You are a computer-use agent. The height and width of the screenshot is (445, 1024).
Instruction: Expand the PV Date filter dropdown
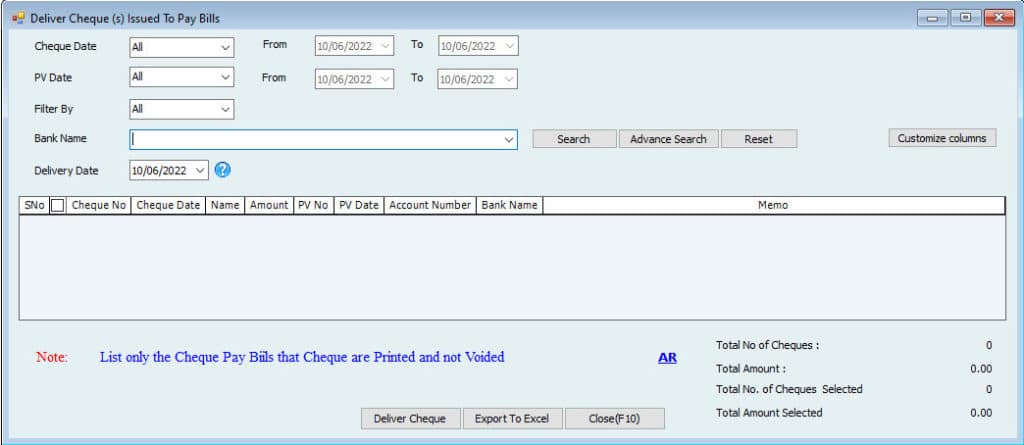(x=224, y=78)
